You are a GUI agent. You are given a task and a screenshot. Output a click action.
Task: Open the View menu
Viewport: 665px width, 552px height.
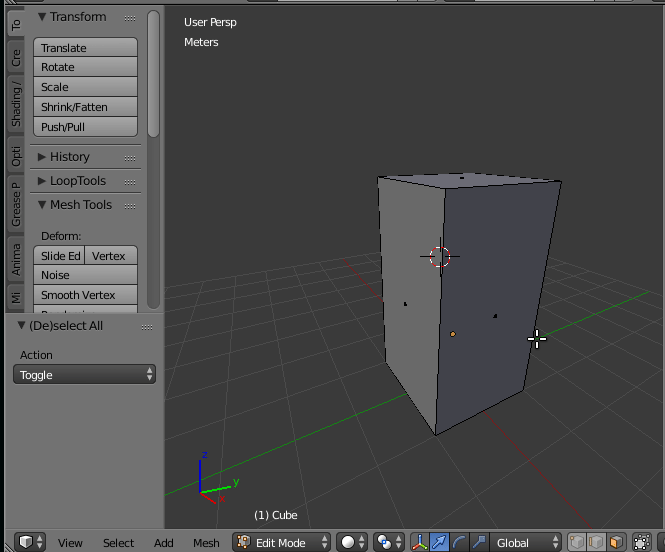(x=70, y=543)
